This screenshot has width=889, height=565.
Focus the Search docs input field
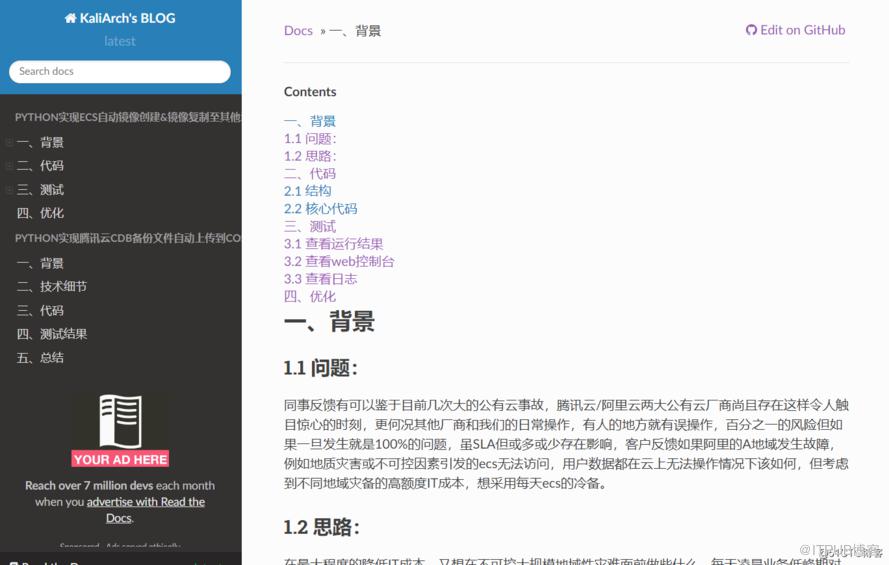tap(120, 71)
